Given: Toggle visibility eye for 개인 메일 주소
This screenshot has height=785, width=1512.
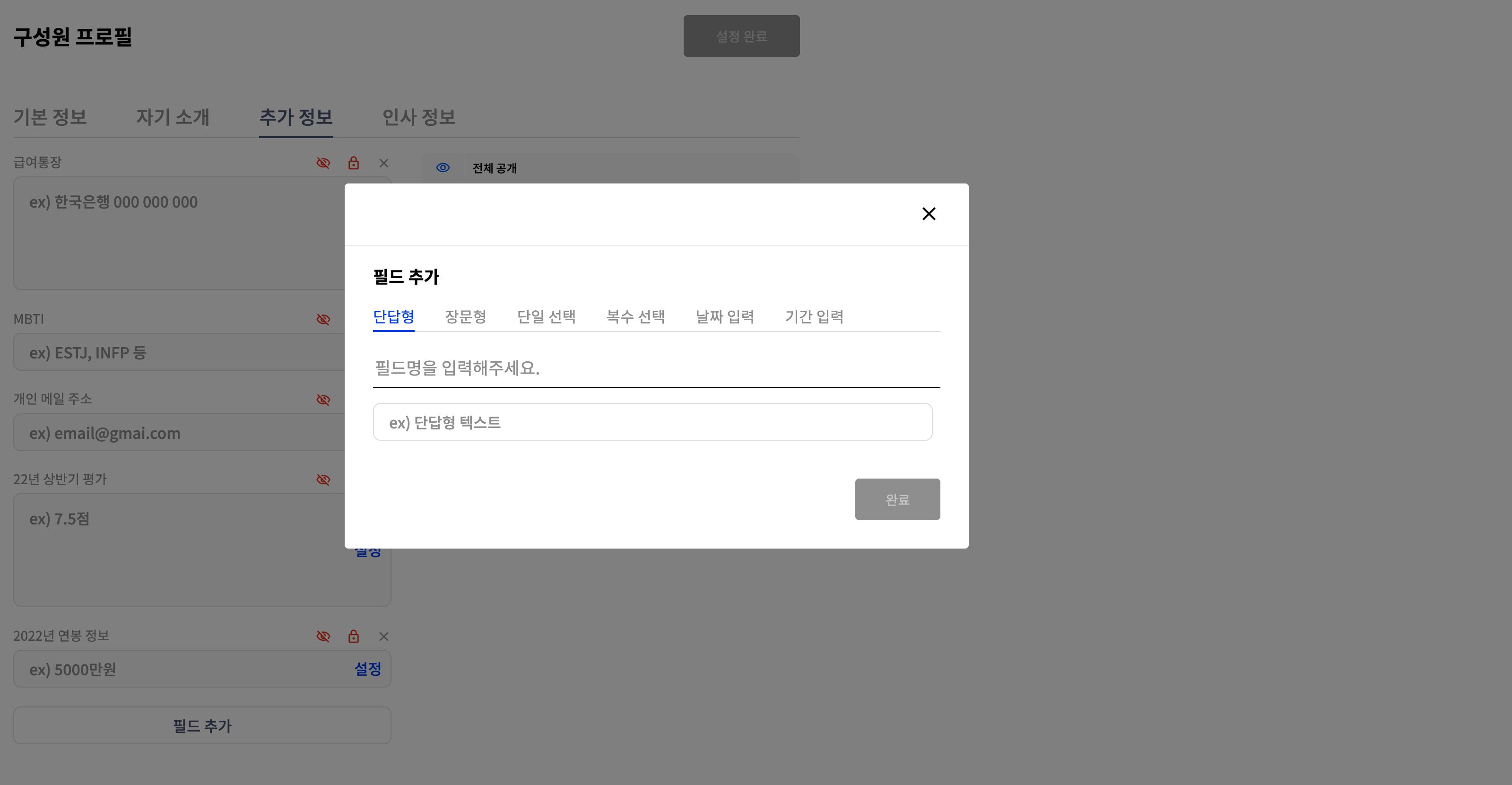Looking at the screenshot, I should point(323,400).
